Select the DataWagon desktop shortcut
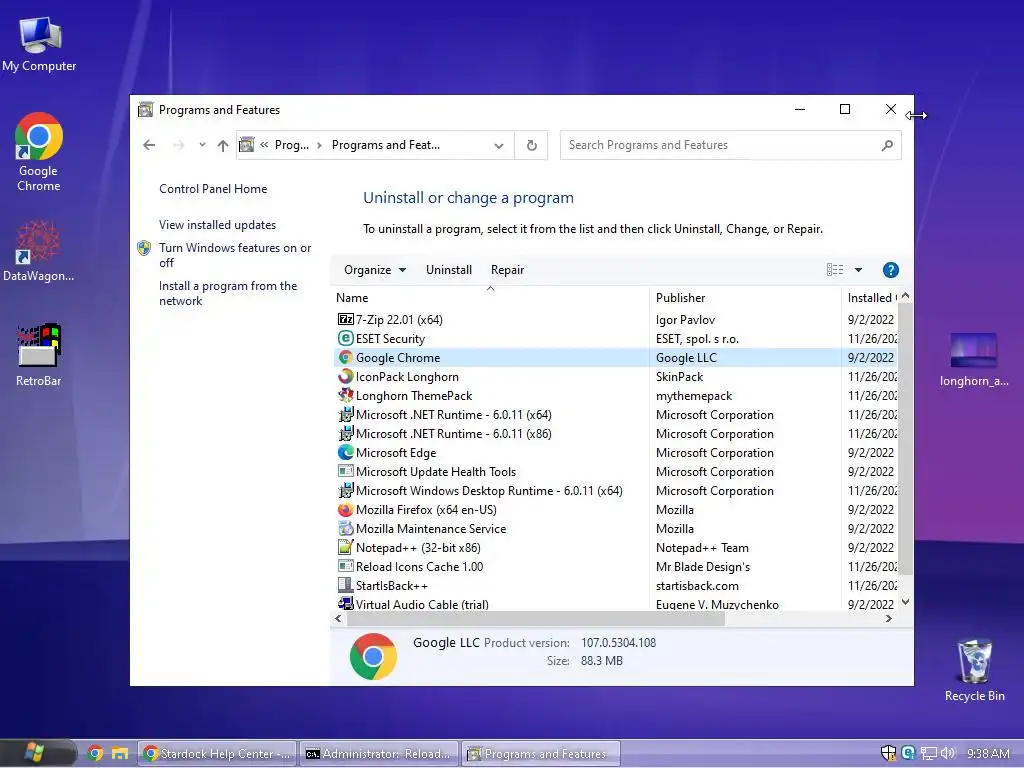 point(39,251)
